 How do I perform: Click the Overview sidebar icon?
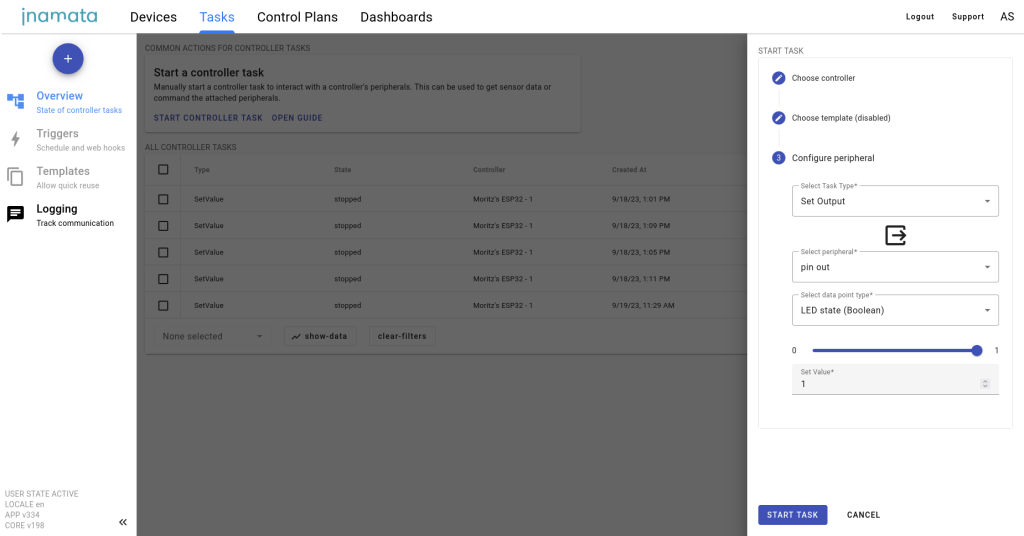click(15, 101)
